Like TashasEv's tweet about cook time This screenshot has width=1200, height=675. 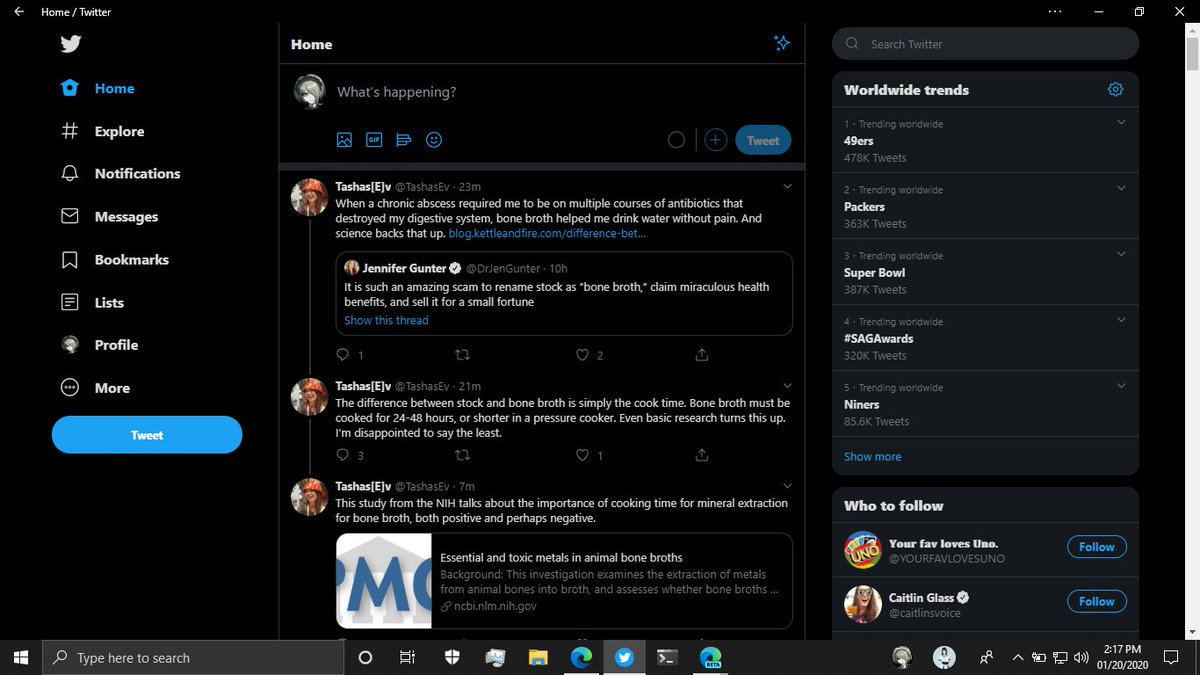(x=581, y=455)
